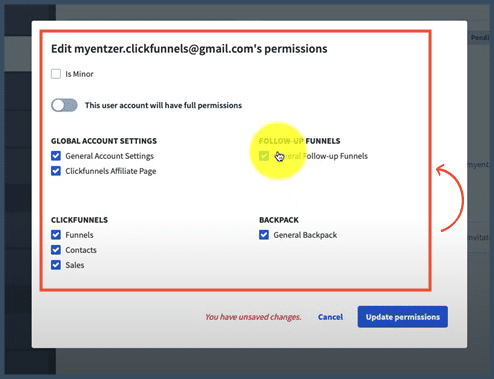Click the Cancel link
The image size is (494, 379).
pos(330,317)
